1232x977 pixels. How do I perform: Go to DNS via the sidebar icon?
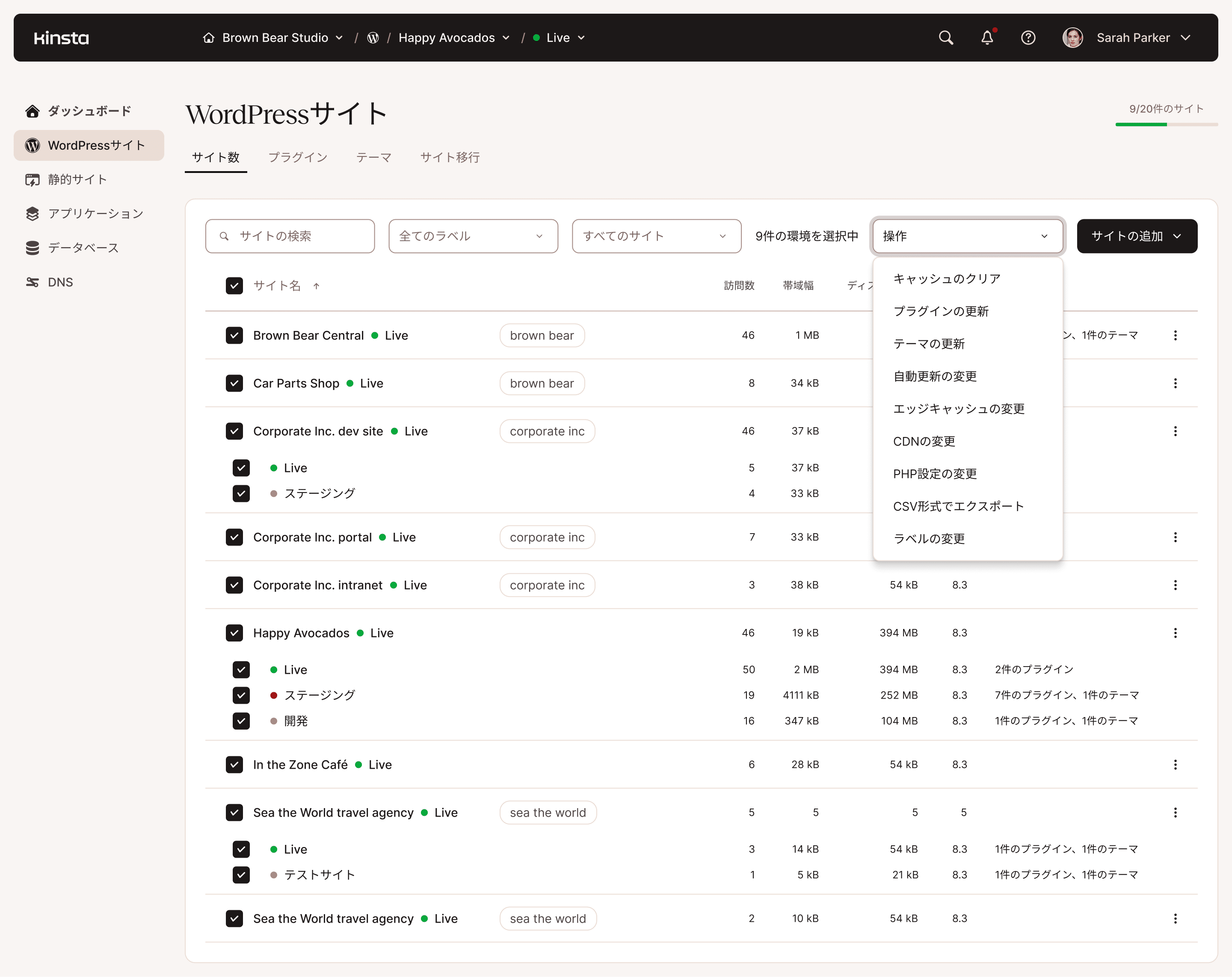60,281
